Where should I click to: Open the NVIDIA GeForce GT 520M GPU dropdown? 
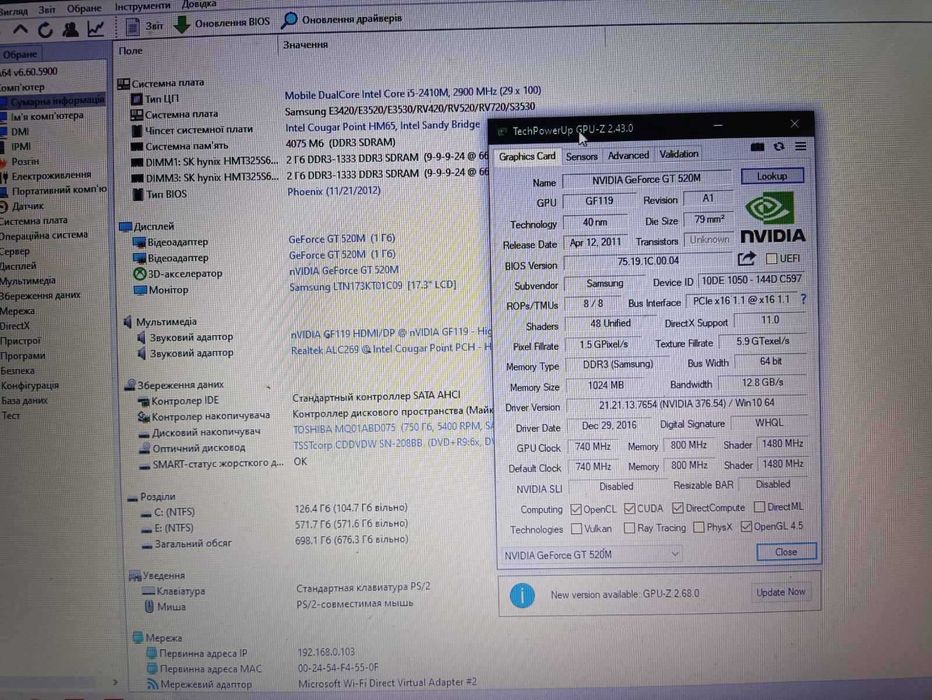coord(592,554)
